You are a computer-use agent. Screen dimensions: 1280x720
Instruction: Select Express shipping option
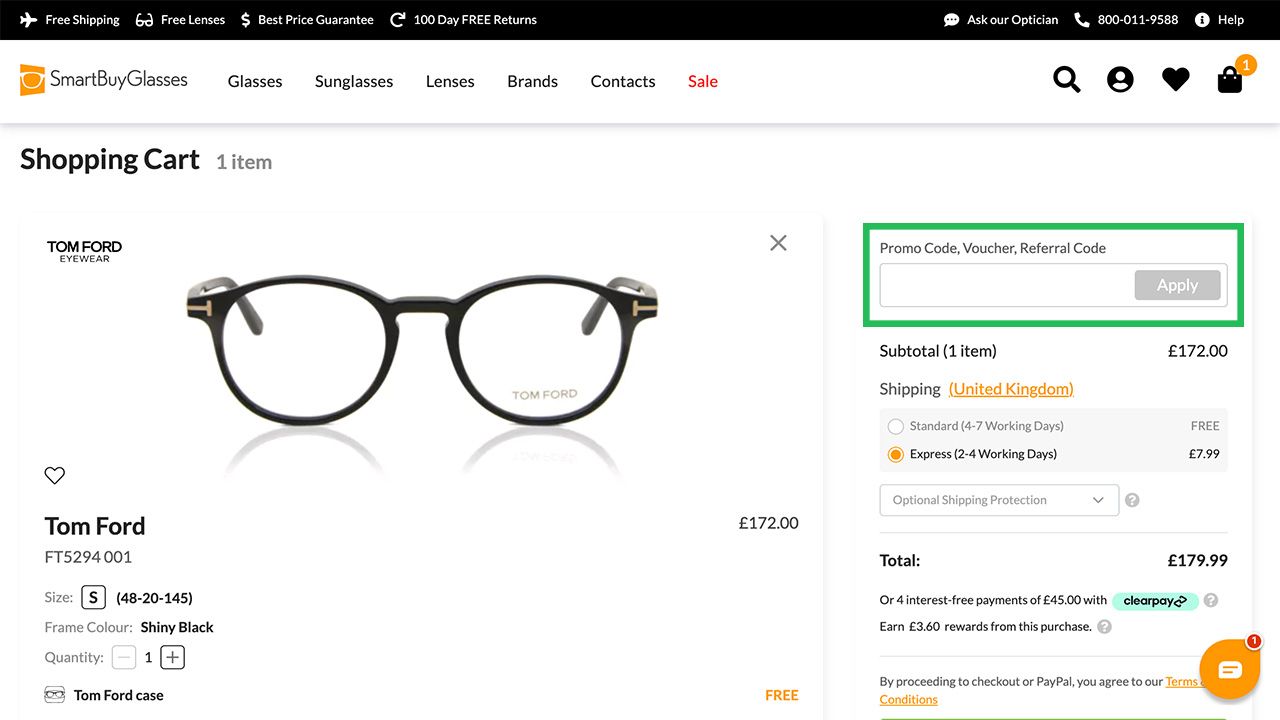point(895,454)
